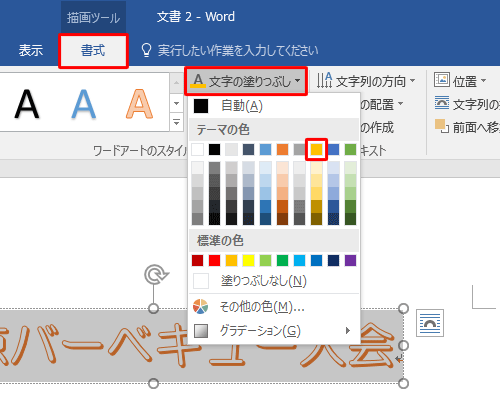This screenshot has height=395, width=500.
Task: Apply the blue WordArt style A
Action: (x=84, y=104)
